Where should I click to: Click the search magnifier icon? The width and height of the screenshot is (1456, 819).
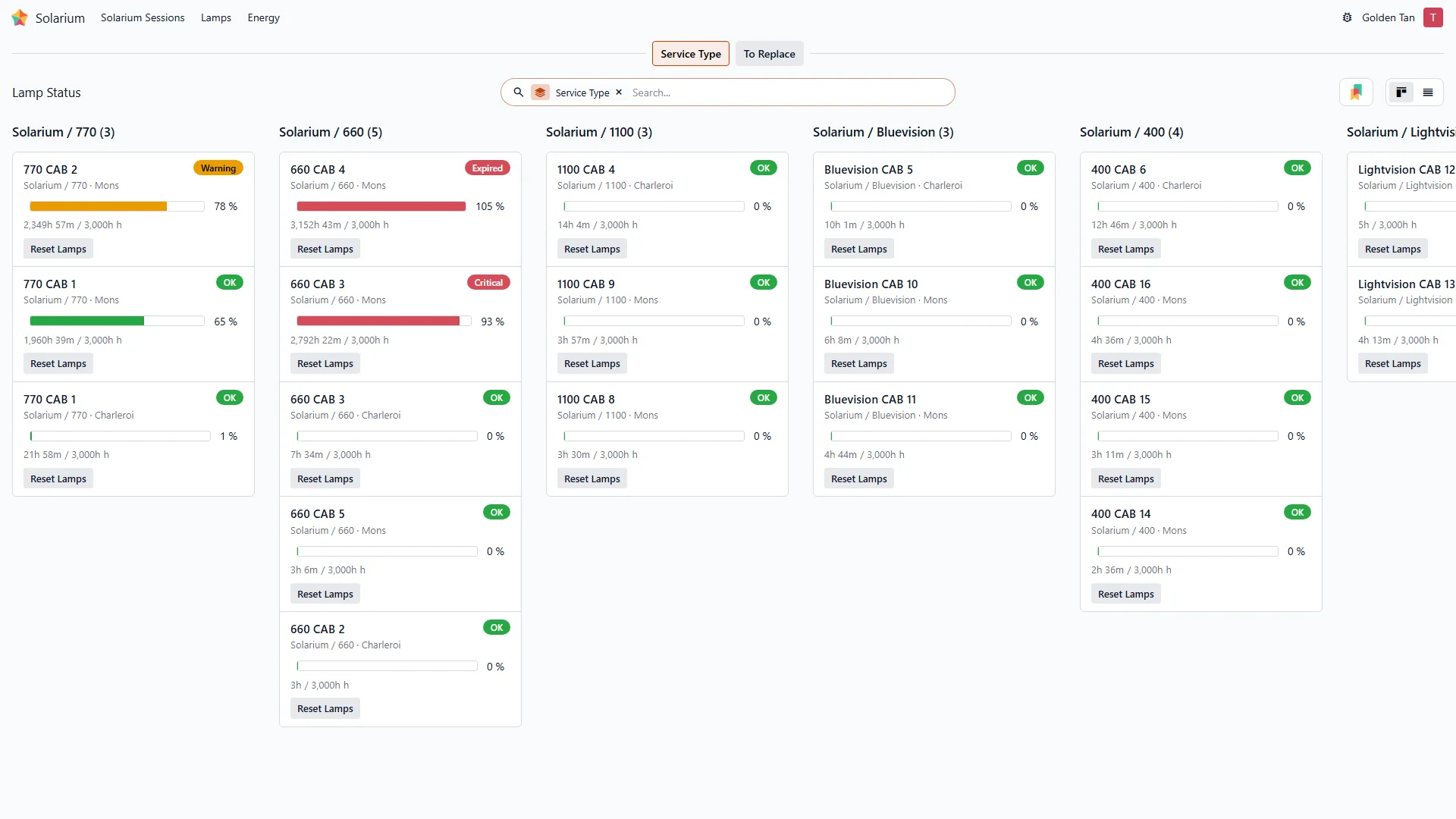tap(519, 93)
